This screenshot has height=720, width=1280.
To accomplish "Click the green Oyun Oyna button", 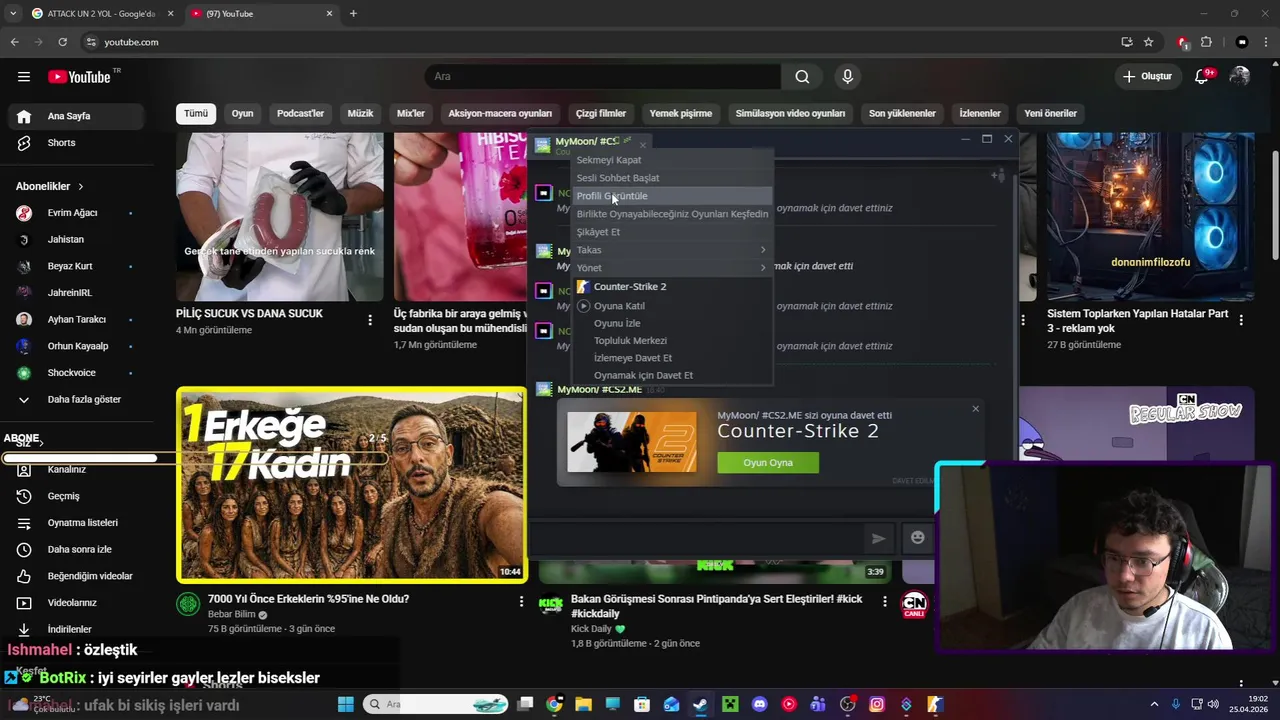I will point(768,463).
